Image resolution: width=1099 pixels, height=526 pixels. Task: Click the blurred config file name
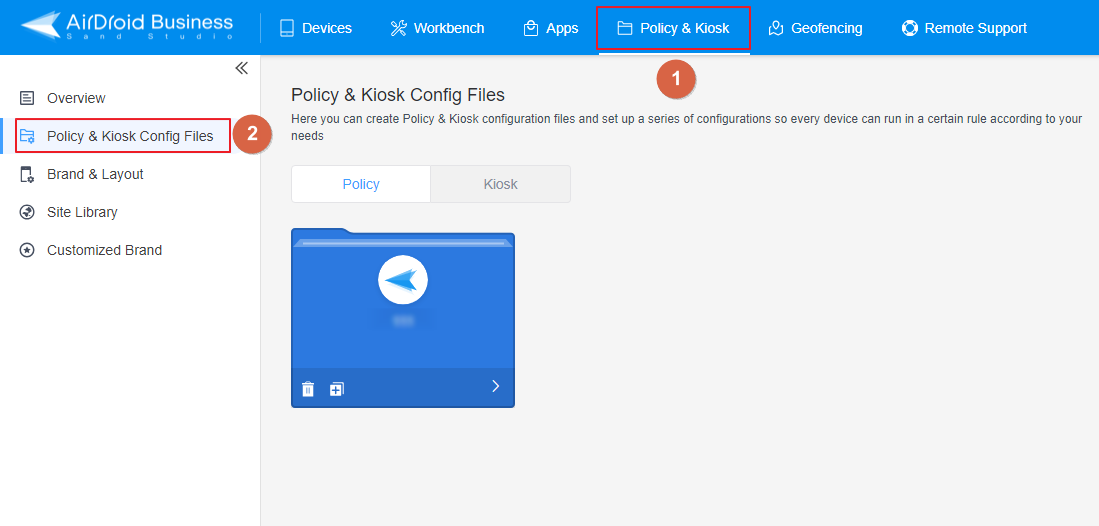(403, 320)
